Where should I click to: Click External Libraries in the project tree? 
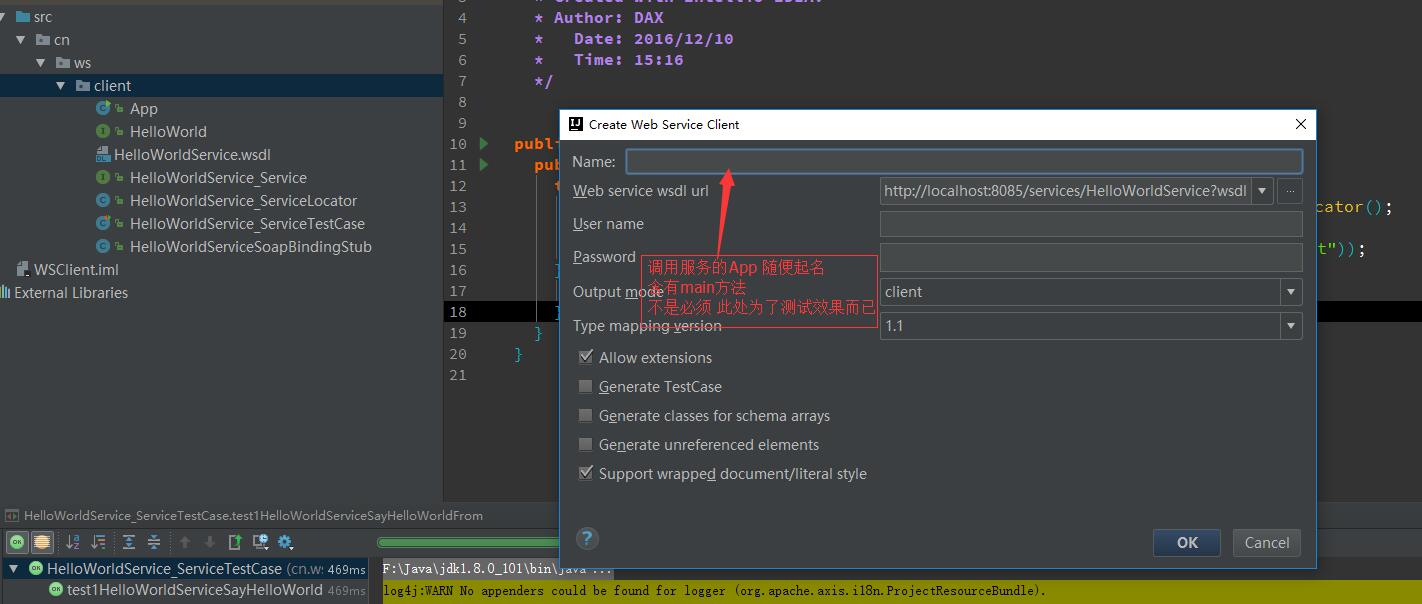pos(70,292)
